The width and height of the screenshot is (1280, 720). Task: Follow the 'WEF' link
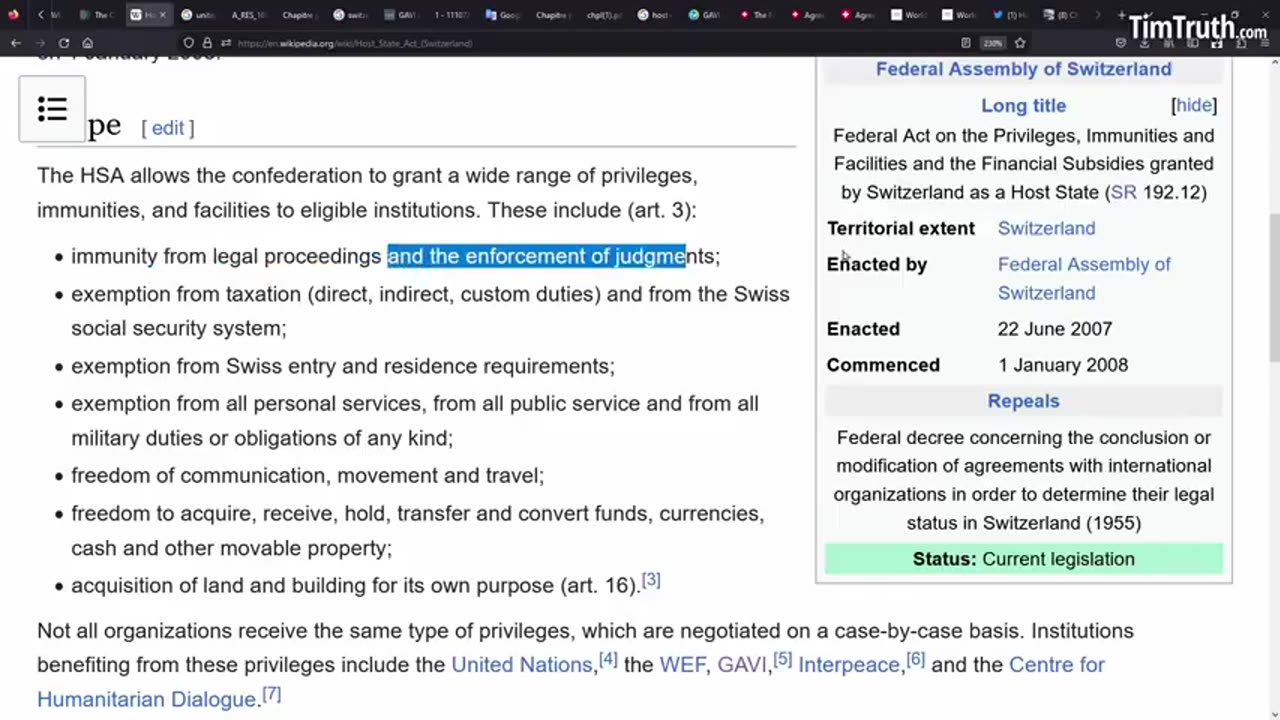pos(682,665)
